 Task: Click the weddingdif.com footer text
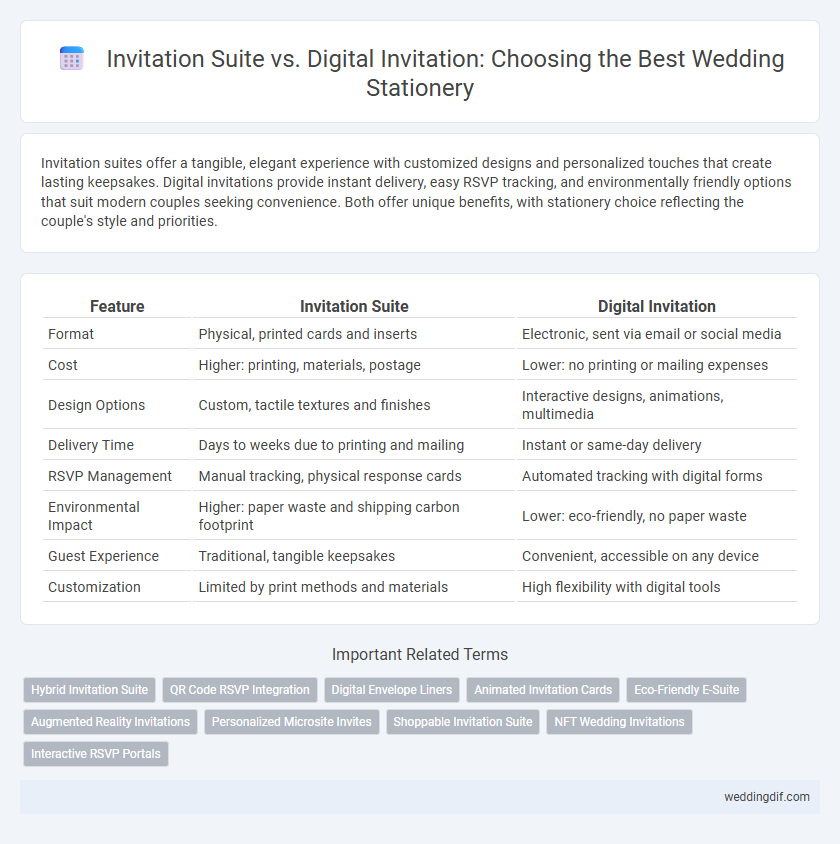click(x=766, y=797)
